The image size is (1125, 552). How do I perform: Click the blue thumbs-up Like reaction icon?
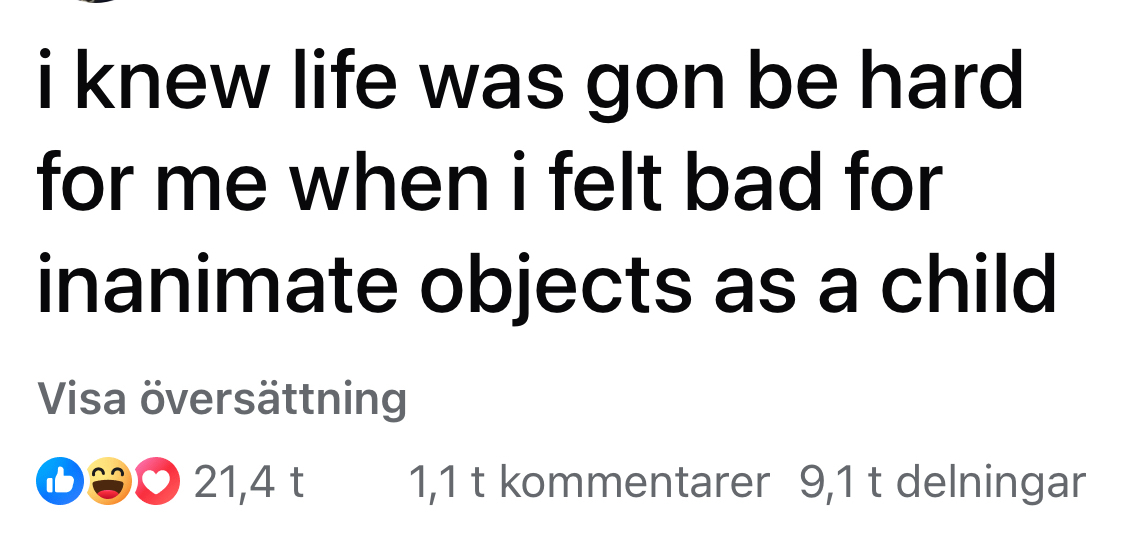coord(56,482)
